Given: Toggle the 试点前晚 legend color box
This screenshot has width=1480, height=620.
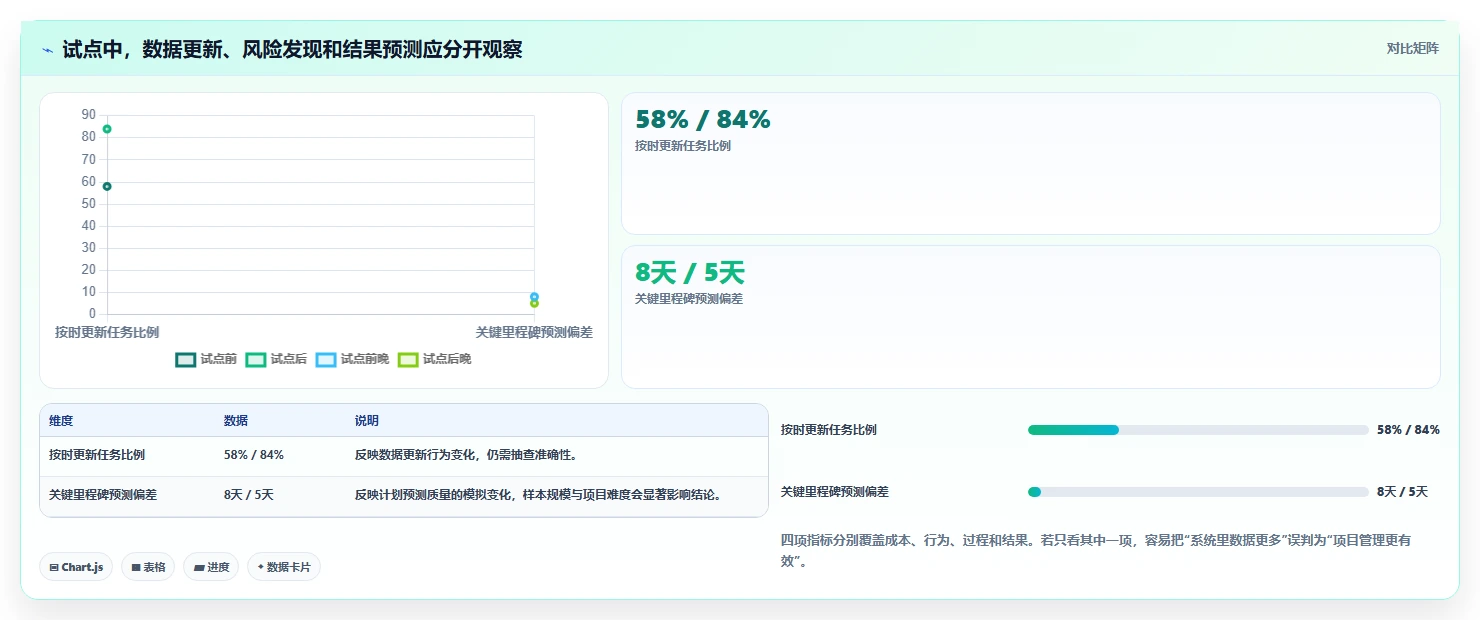Looking at the screenshot, I should [x=326, y=360].
